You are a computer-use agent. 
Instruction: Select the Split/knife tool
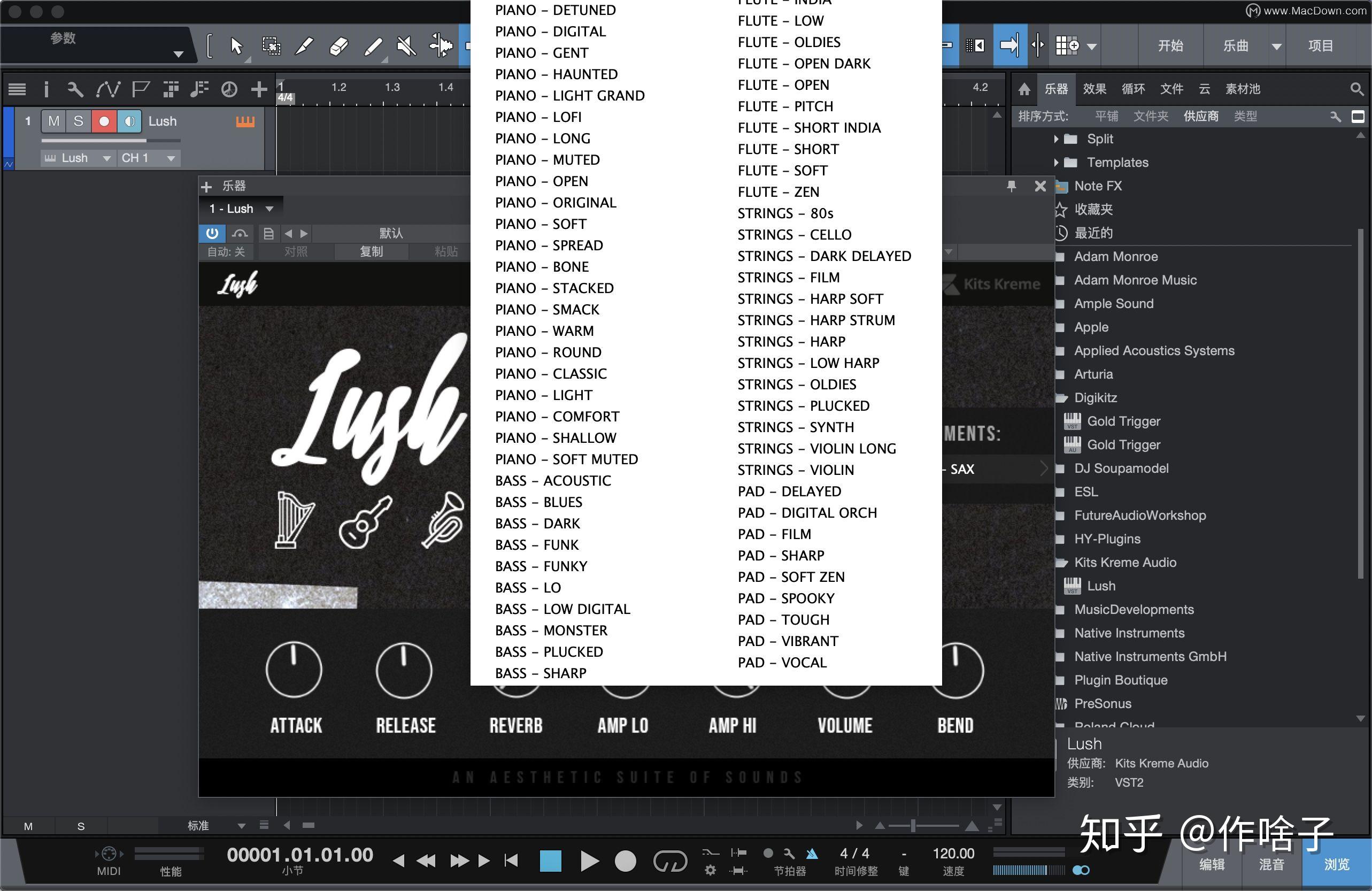pos(305,45)
